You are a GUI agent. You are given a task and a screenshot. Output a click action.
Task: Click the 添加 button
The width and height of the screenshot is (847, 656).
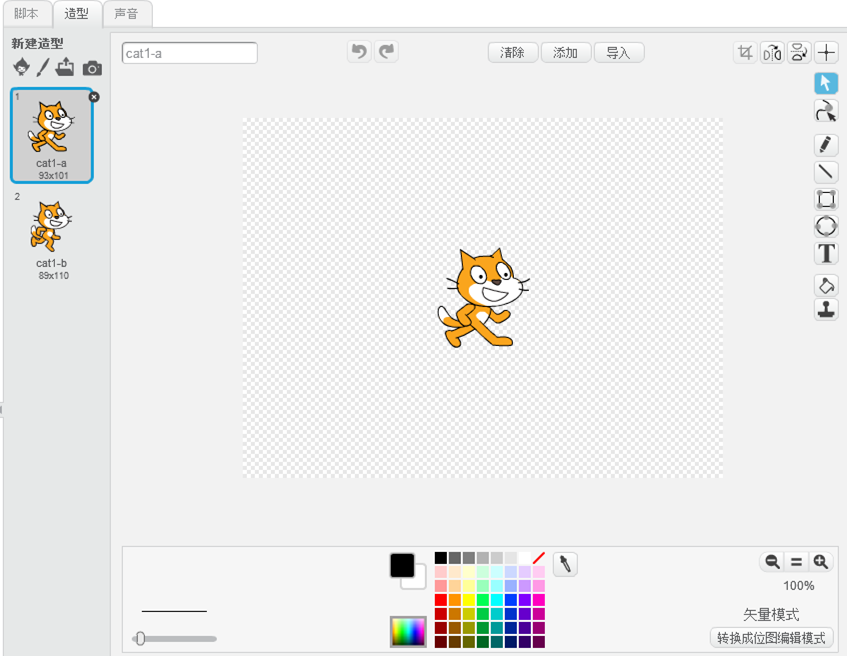[x=566, y=52]
